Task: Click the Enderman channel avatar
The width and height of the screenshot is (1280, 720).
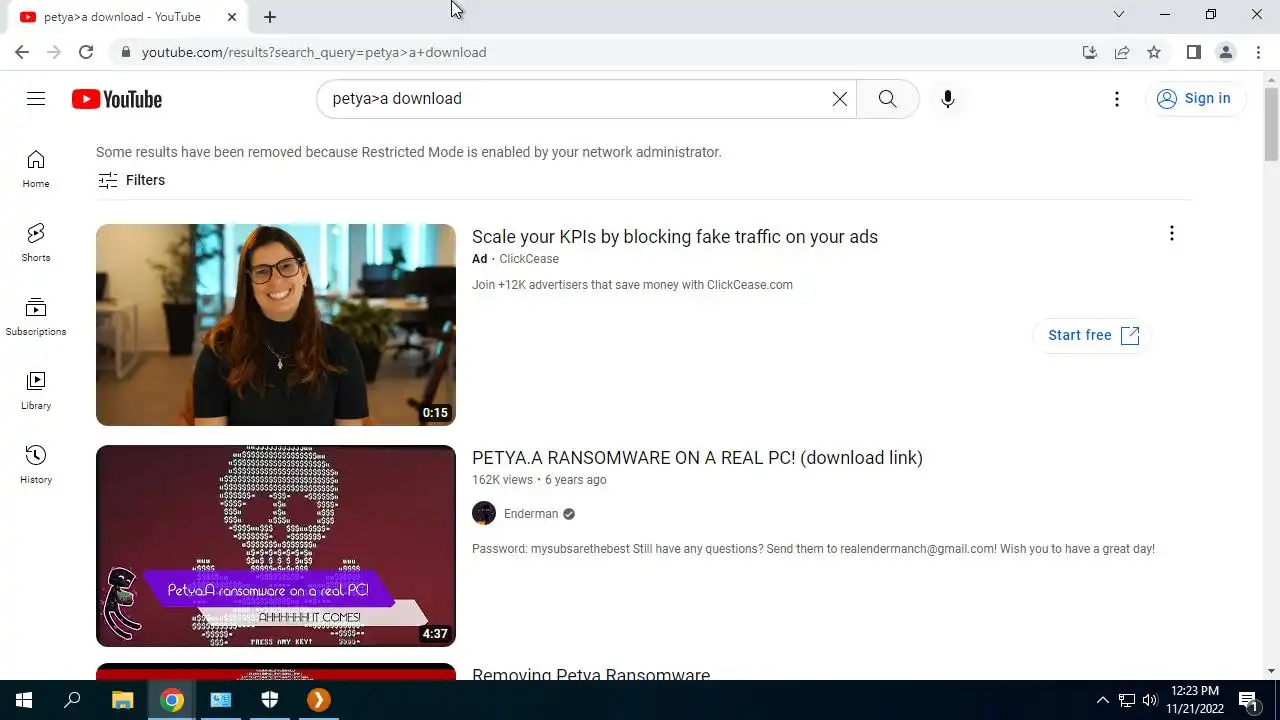Action: [x=484, y=514]
